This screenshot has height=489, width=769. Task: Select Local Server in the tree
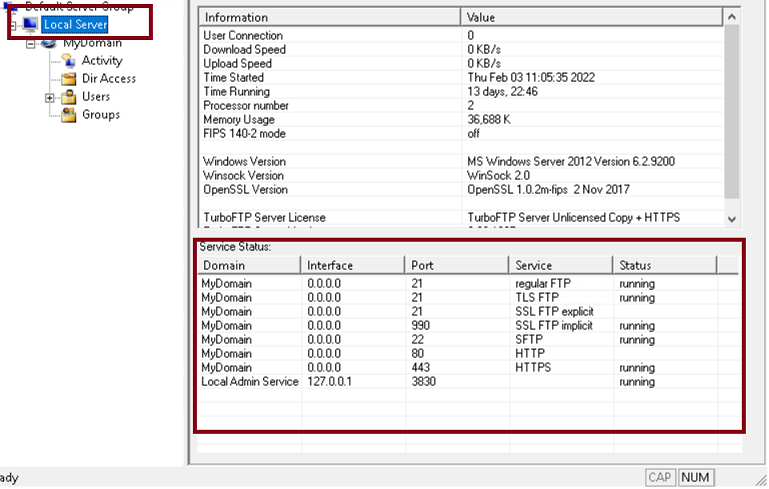tap(75, 24)
